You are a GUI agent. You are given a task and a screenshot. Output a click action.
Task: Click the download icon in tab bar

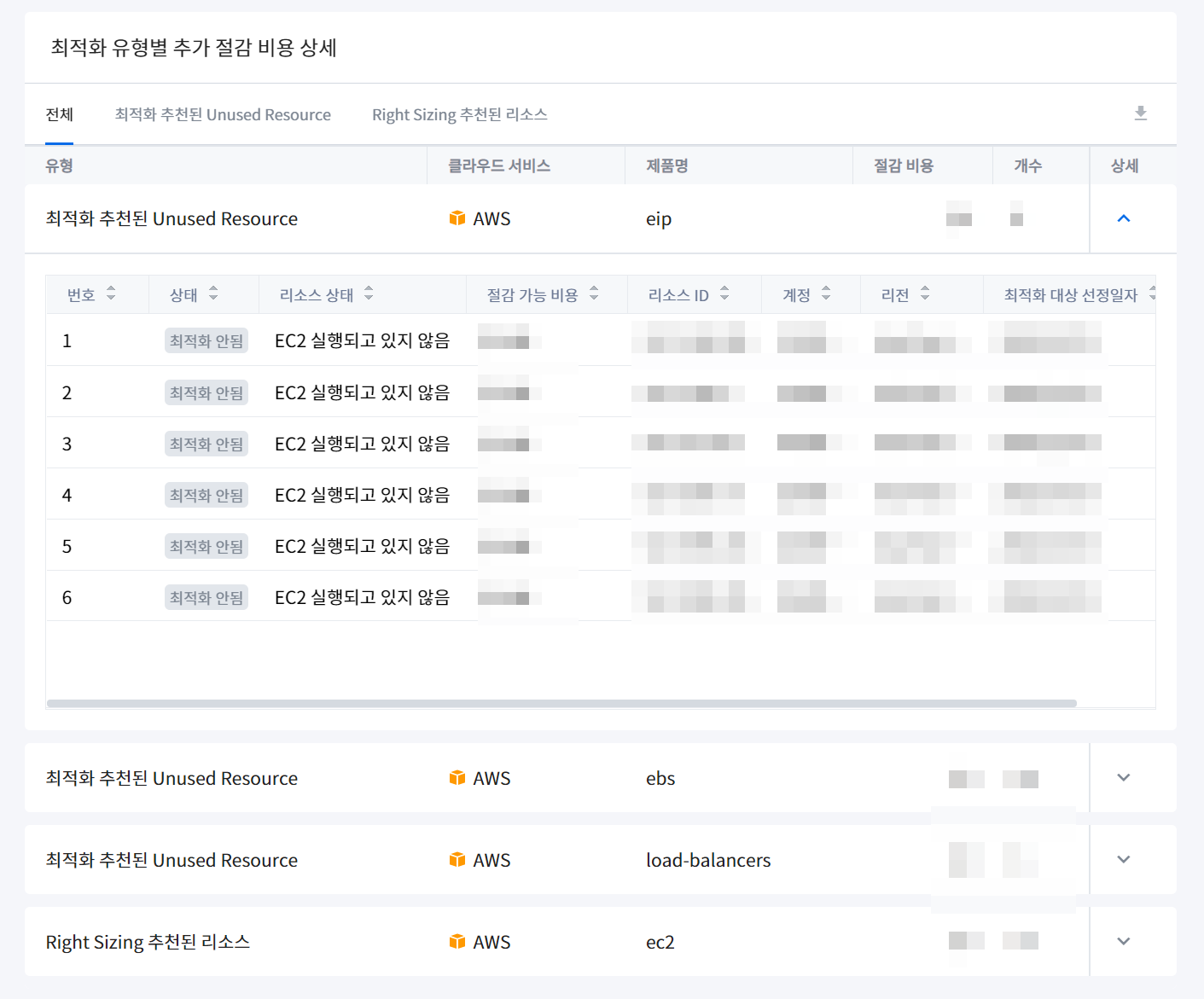coord(1140,113)
